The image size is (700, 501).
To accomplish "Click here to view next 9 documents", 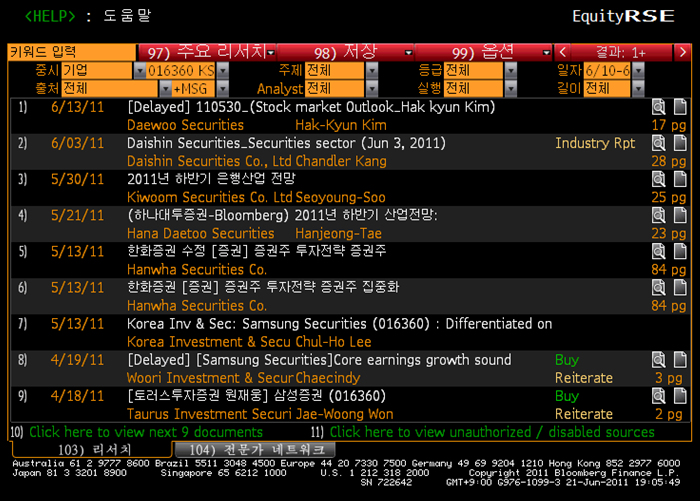I will pos(146,432).
